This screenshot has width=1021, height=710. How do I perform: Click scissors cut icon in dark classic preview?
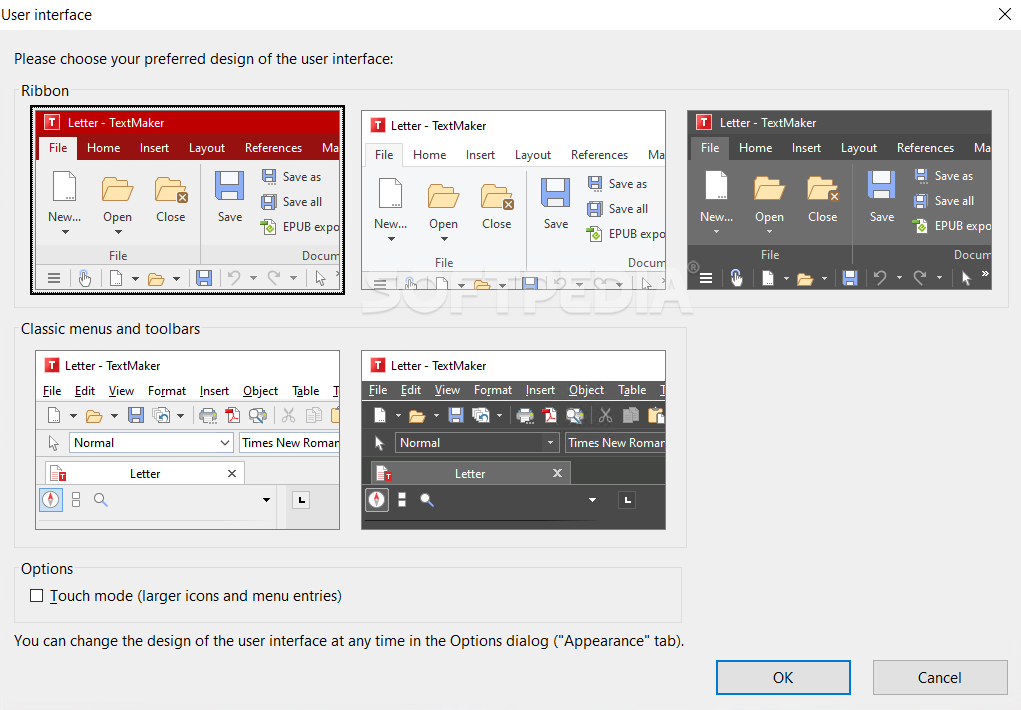click(x=606, y=415)
